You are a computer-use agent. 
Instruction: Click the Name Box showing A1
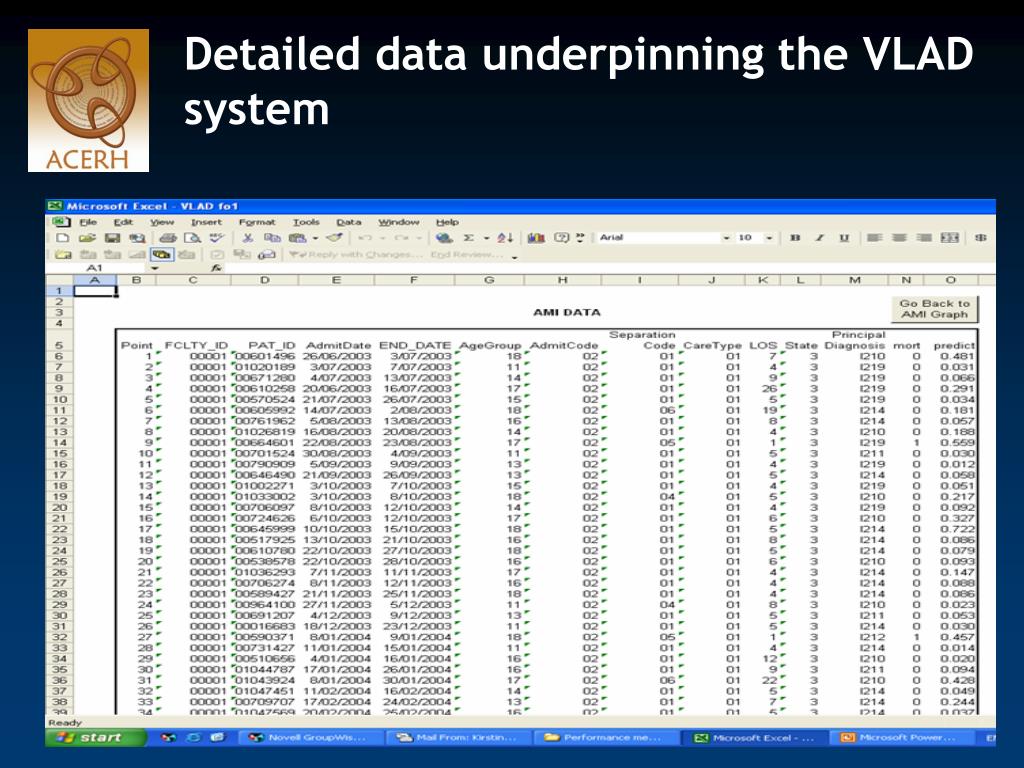click(x=97, y=268)
